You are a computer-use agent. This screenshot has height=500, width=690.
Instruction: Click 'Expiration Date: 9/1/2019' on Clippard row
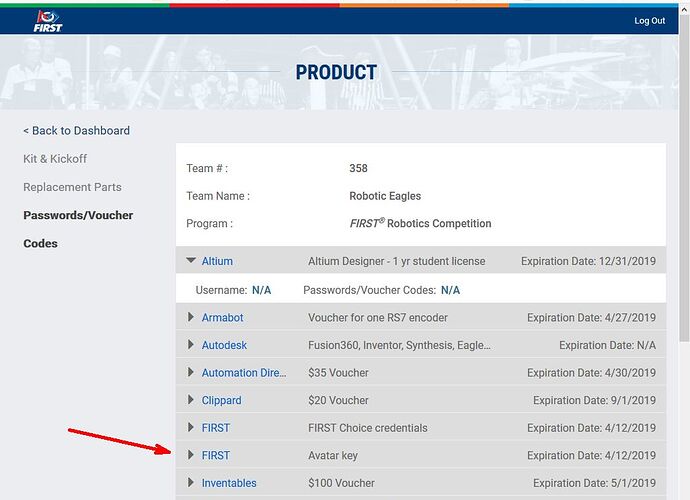click(x=595, y=401)
